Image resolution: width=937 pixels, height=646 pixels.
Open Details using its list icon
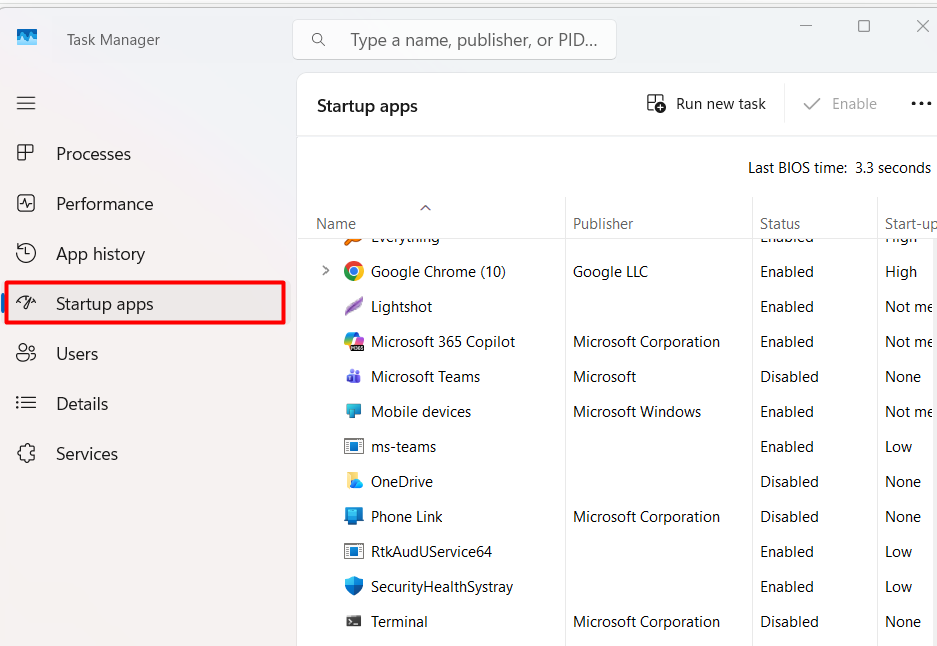(26, 403)
